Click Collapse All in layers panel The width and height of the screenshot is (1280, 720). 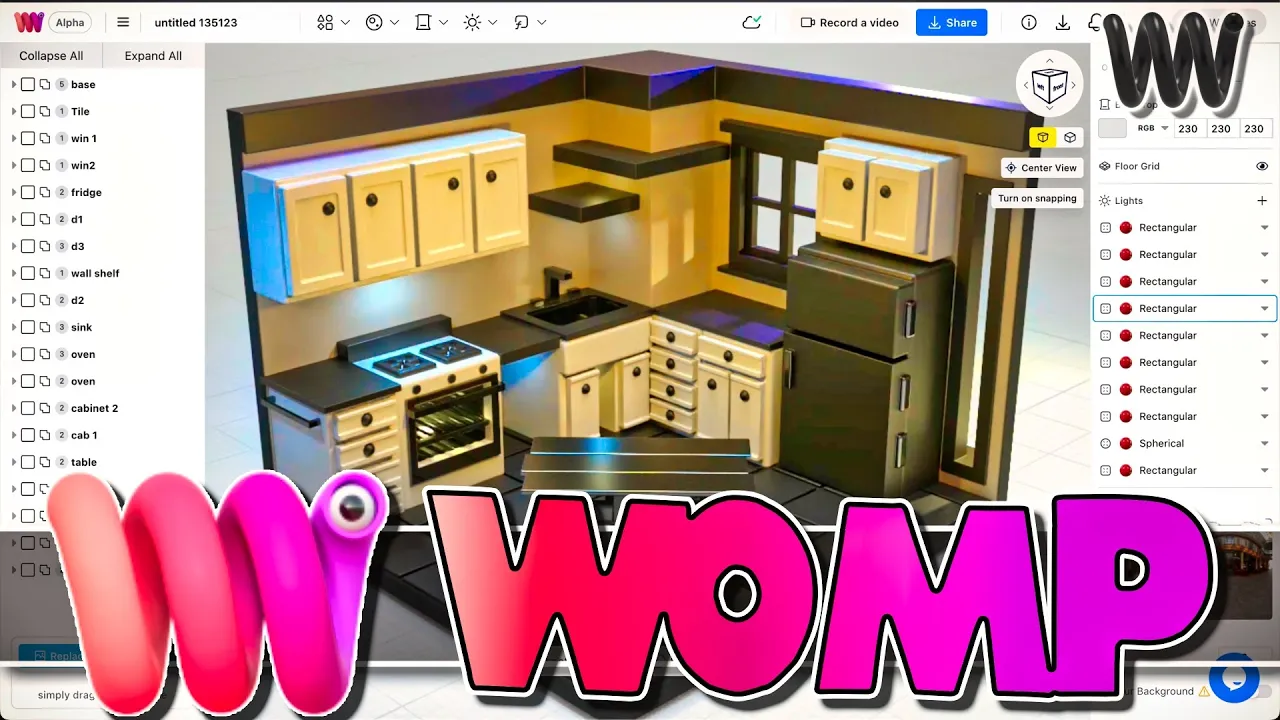coord(51,56)
